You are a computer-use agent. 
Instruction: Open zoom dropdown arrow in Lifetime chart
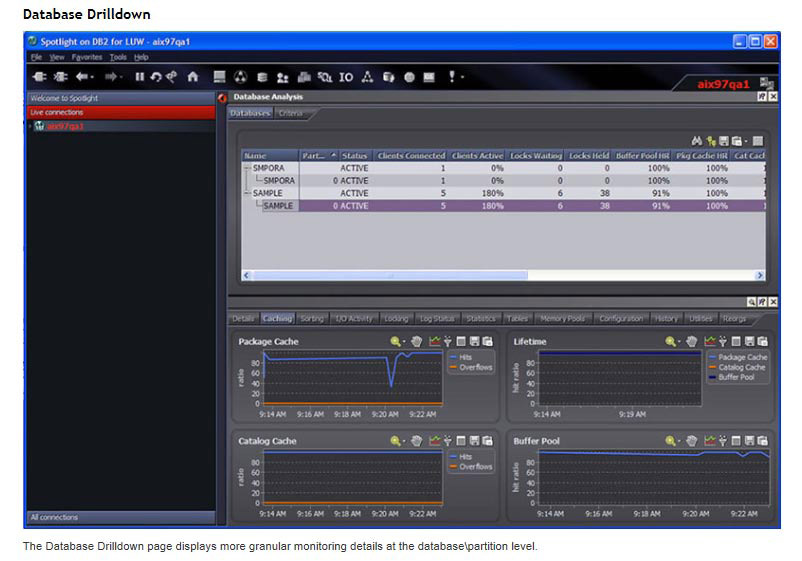(x=679, y=342)
